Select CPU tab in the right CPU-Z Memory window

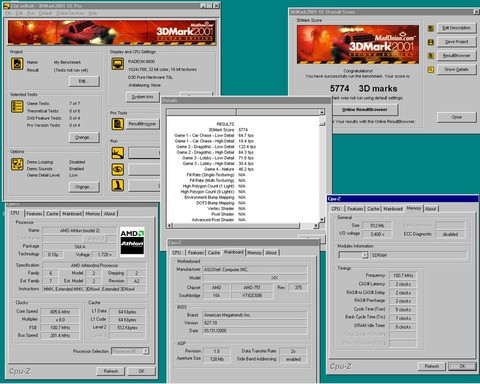(x=336, y=209)
